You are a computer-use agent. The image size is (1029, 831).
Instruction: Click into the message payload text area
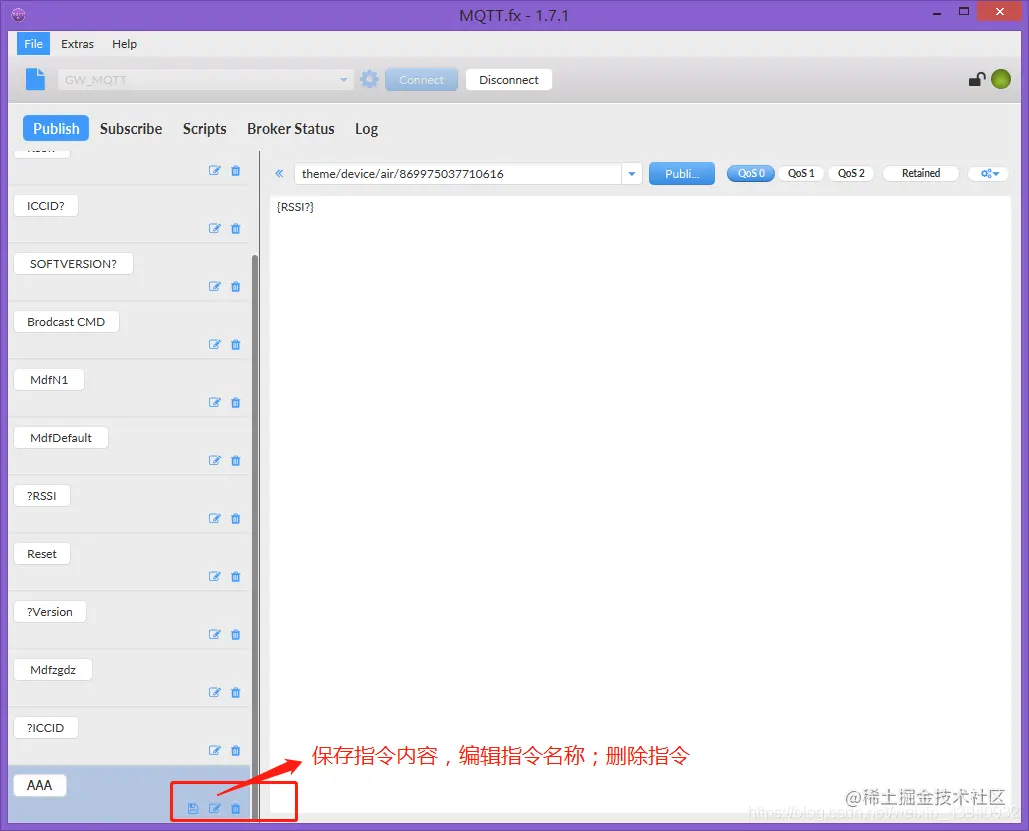(x=640, y=504)
